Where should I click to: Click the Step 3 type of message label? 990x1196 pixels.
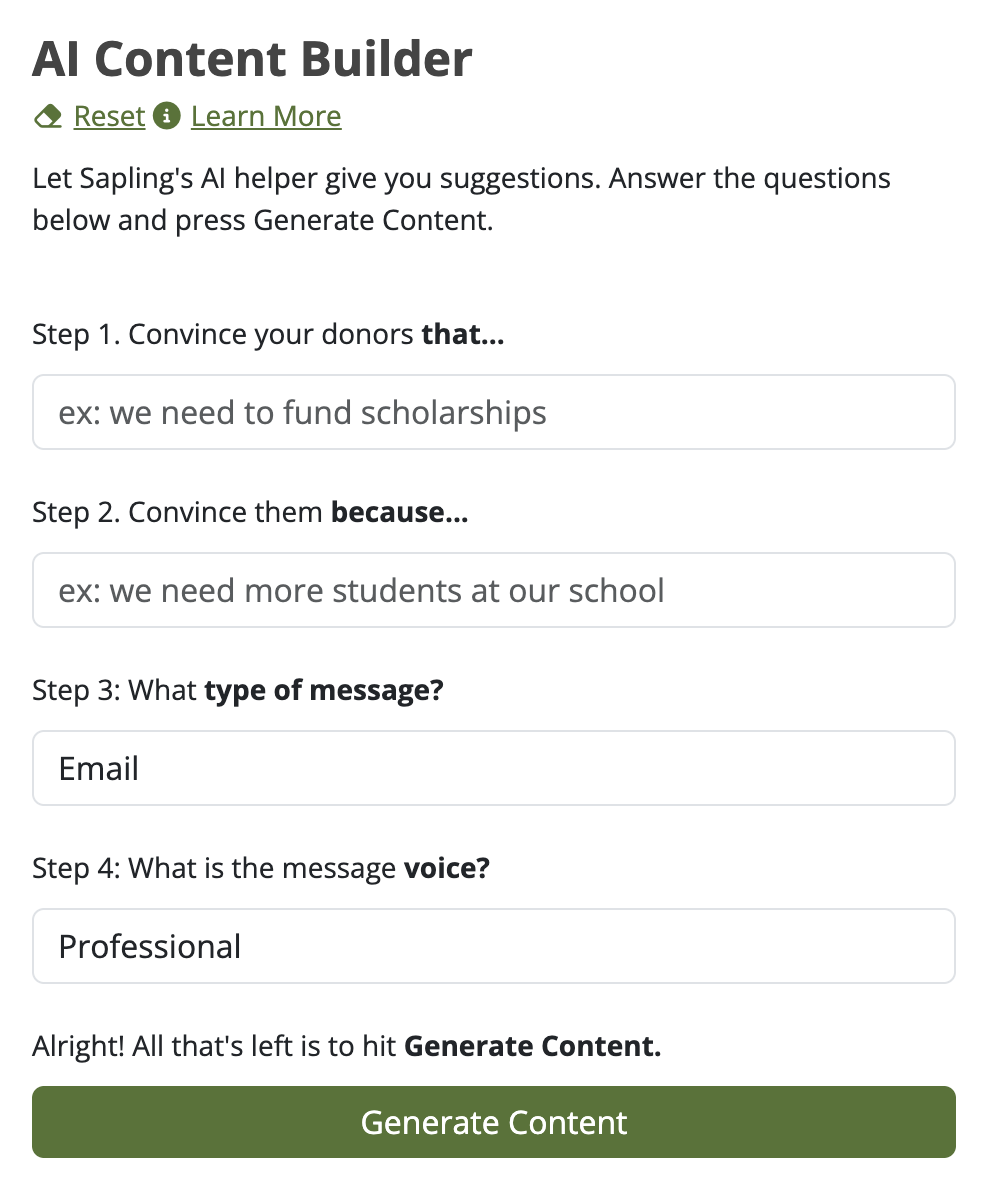tap(238, 690)
